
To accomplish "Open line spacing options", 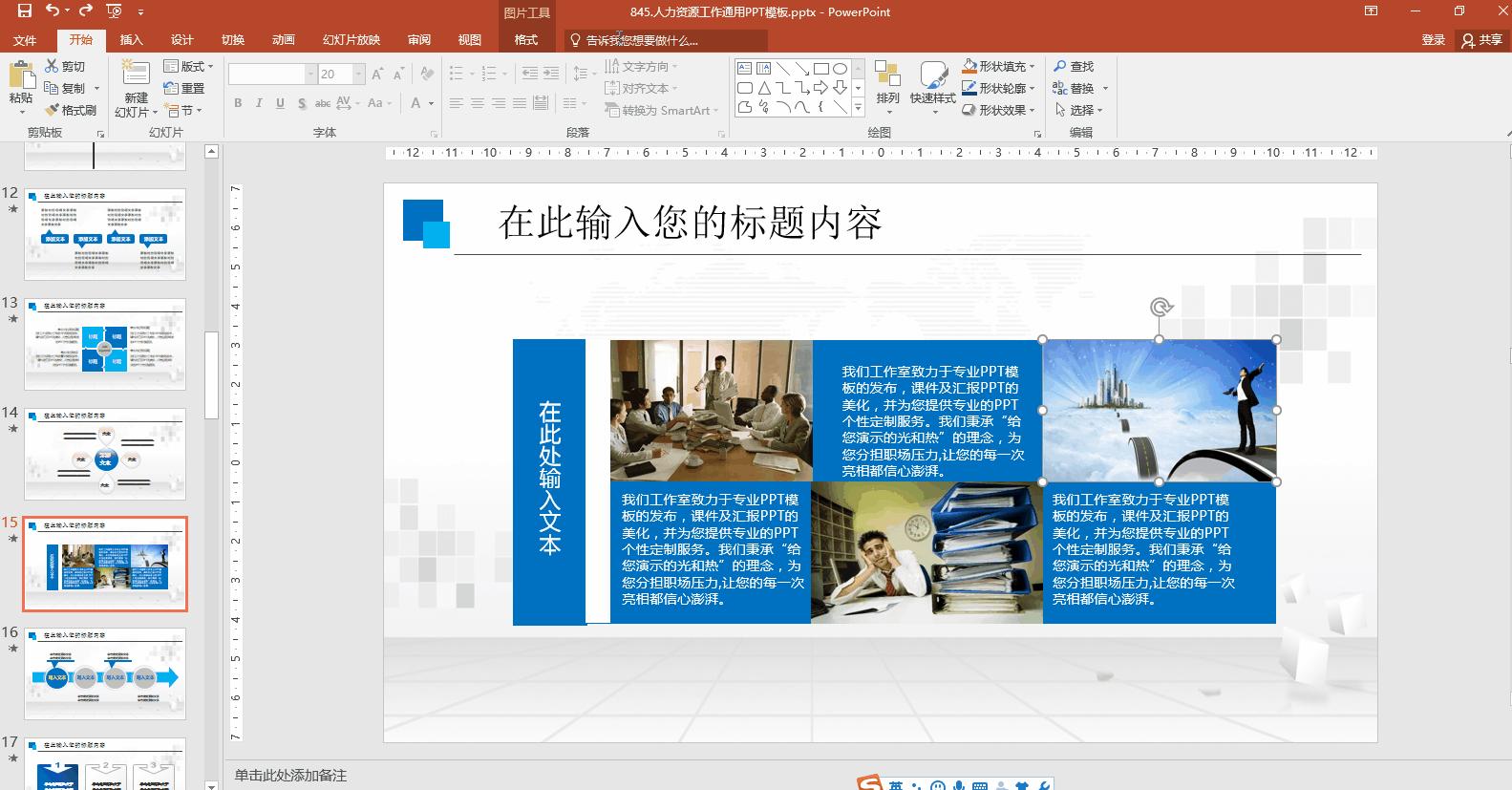I will (583, 74).
